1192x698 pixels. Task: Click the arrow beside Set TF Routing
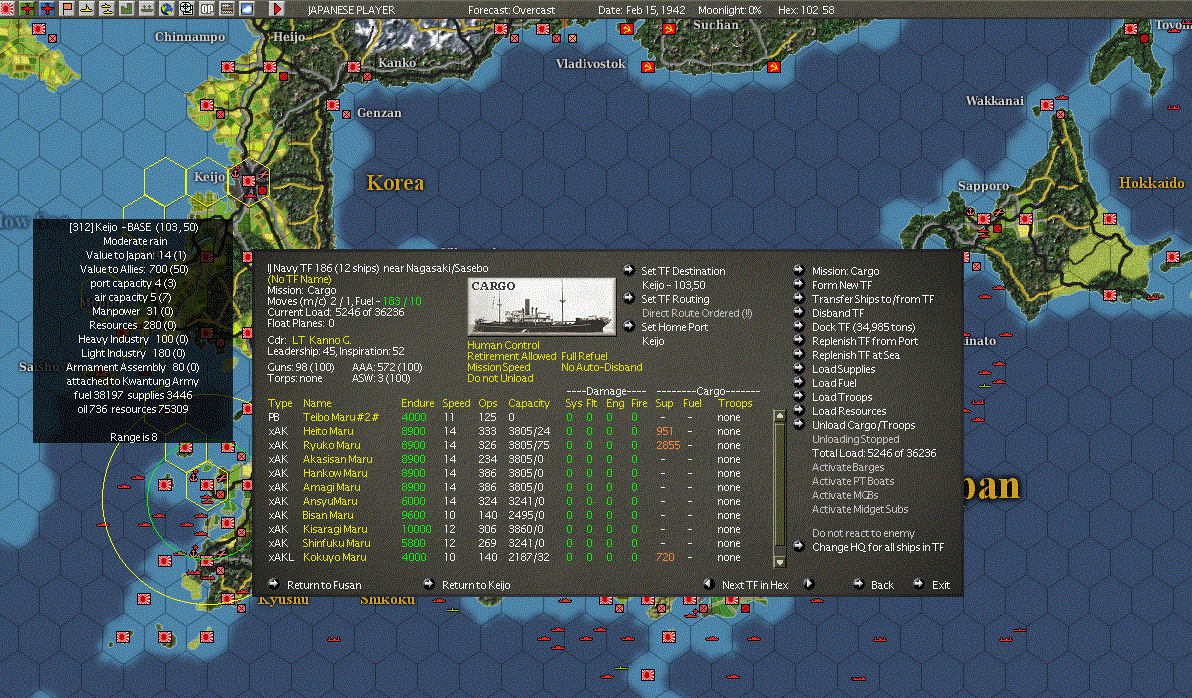click(629, 298)
